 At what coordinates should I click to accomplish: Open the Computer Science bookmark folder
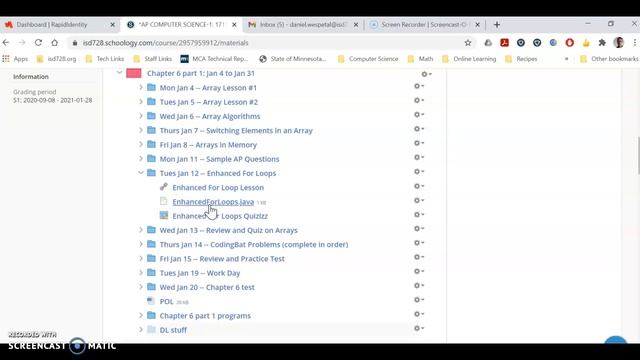[x=368, y=59]
